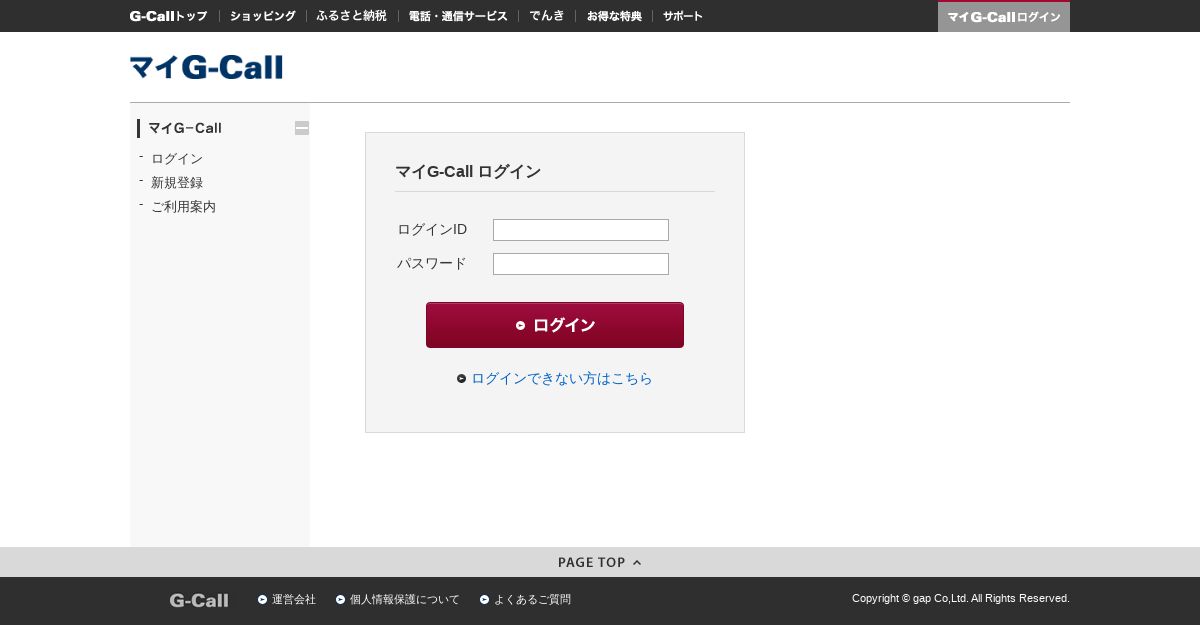Open the でんき menu item
This screenshot has height=630, width=1200.
click(x=547, y=16)
